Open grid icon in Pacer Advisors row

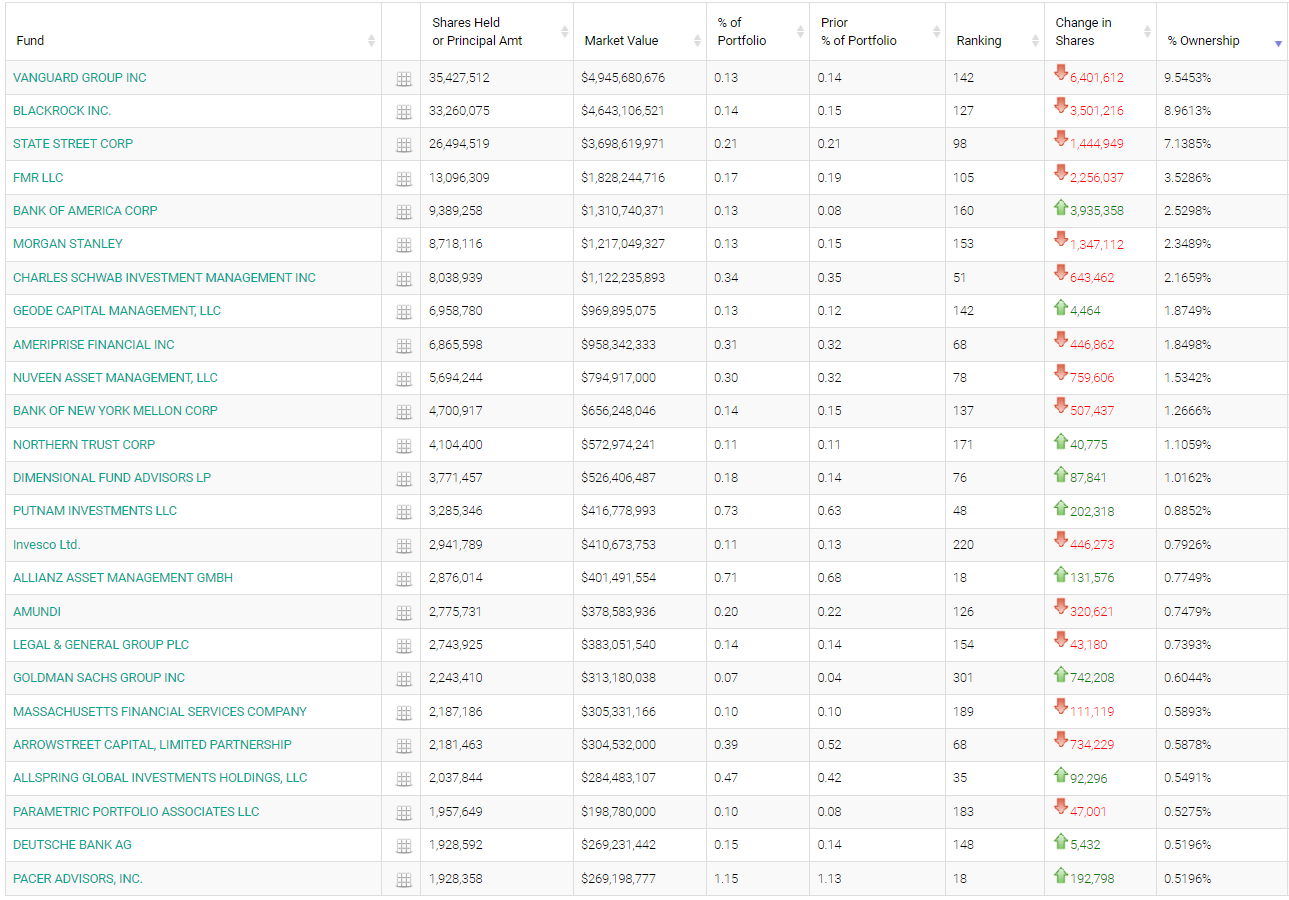click(x=404, y=880)
